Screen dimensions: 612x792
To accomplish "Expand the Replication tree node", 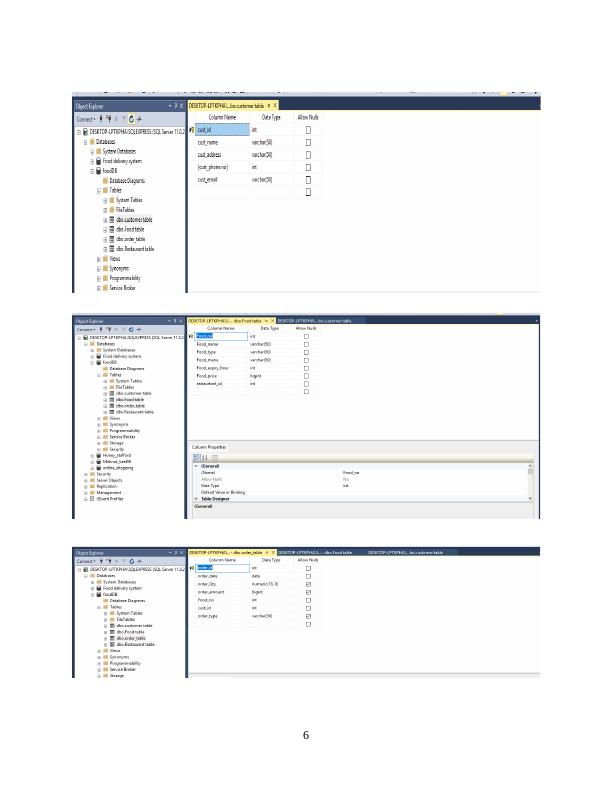I will point(85,488).
